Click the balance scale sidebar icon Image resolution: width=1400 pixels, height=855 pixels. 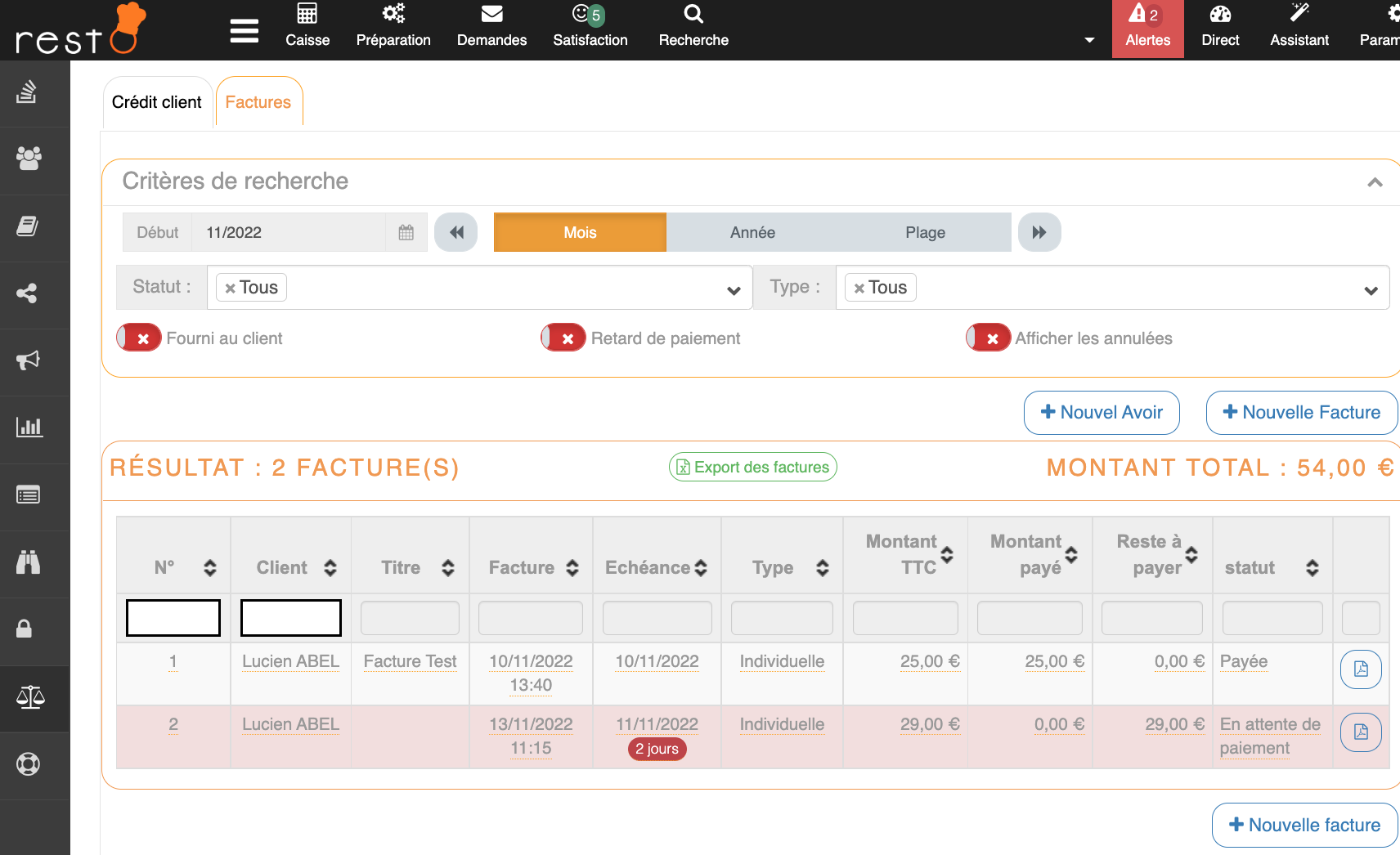[x=30, y=697]
